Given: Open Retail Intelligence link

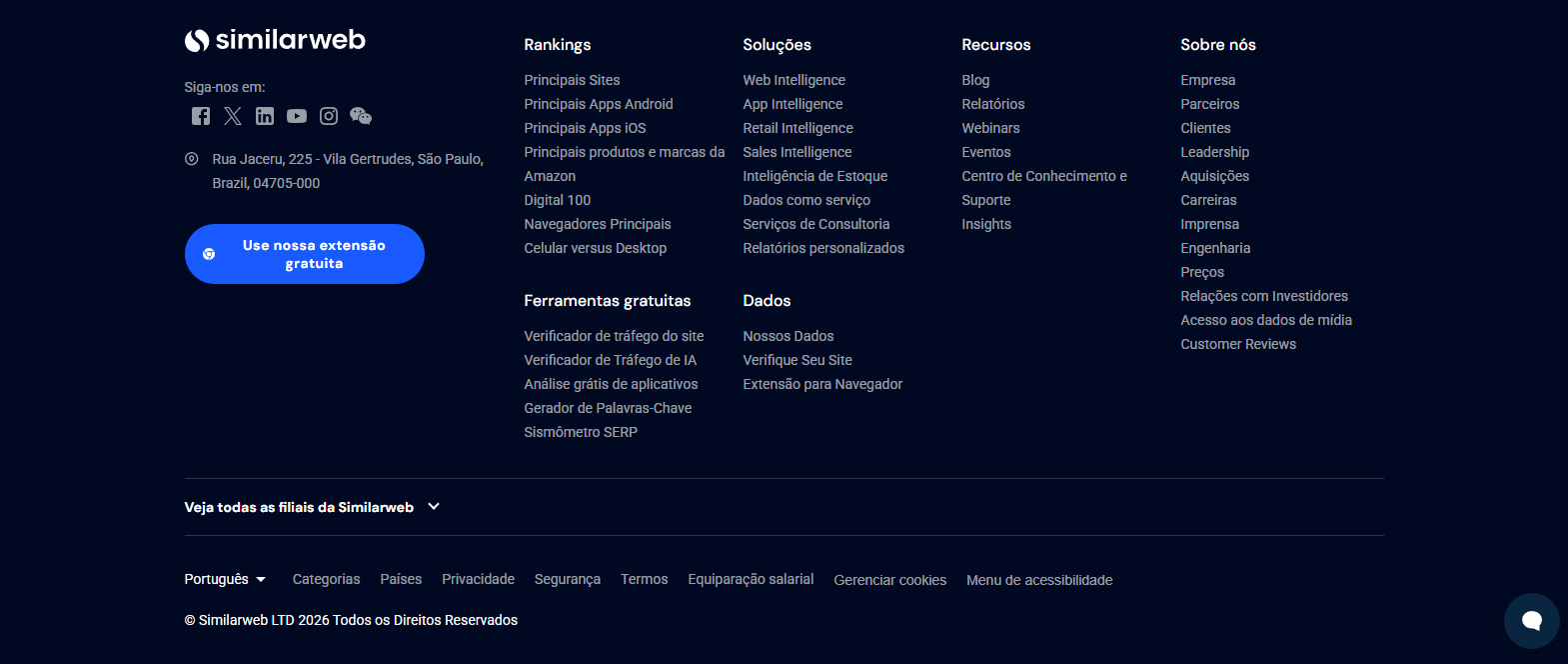Looking at the screenshot, I should tap(798, 128).
